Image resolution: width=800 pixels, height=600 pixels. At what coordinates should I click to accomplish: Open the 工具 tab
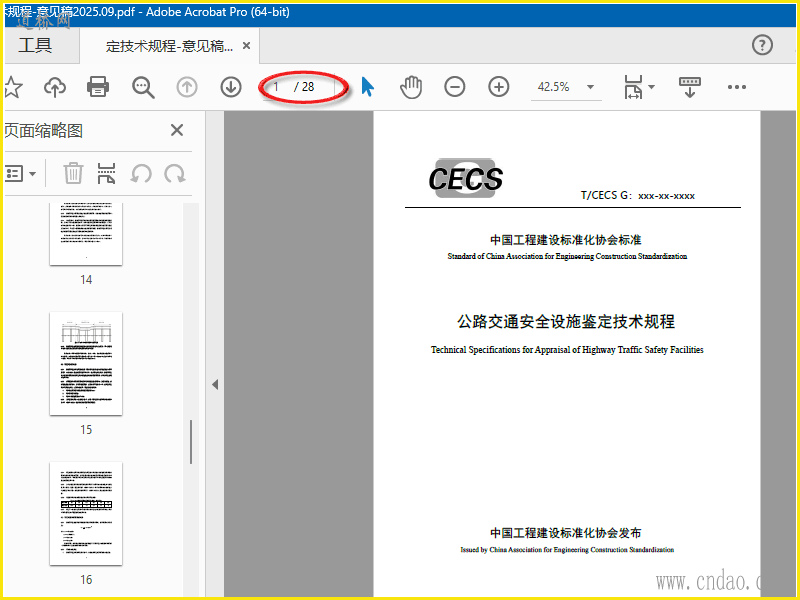coord(35,45)
